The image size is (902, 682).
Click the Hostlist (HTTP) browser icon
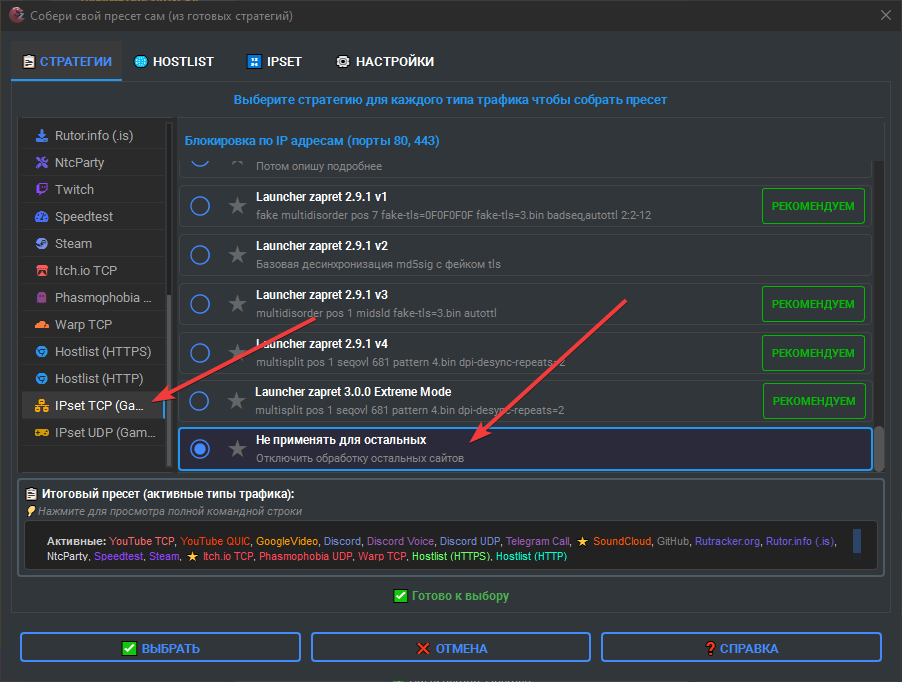(x=42, y=378)
